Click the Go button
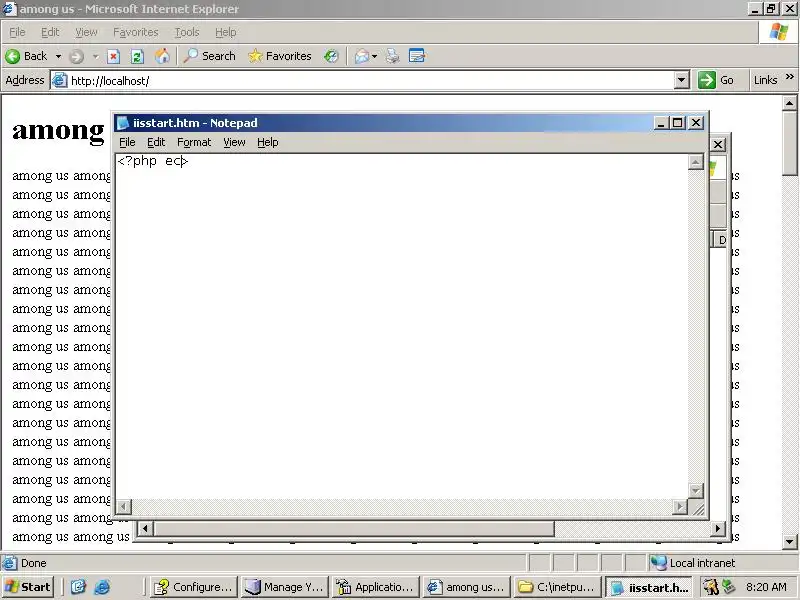The width and height of the screenshot is (800, 600). tap(716, 80)
